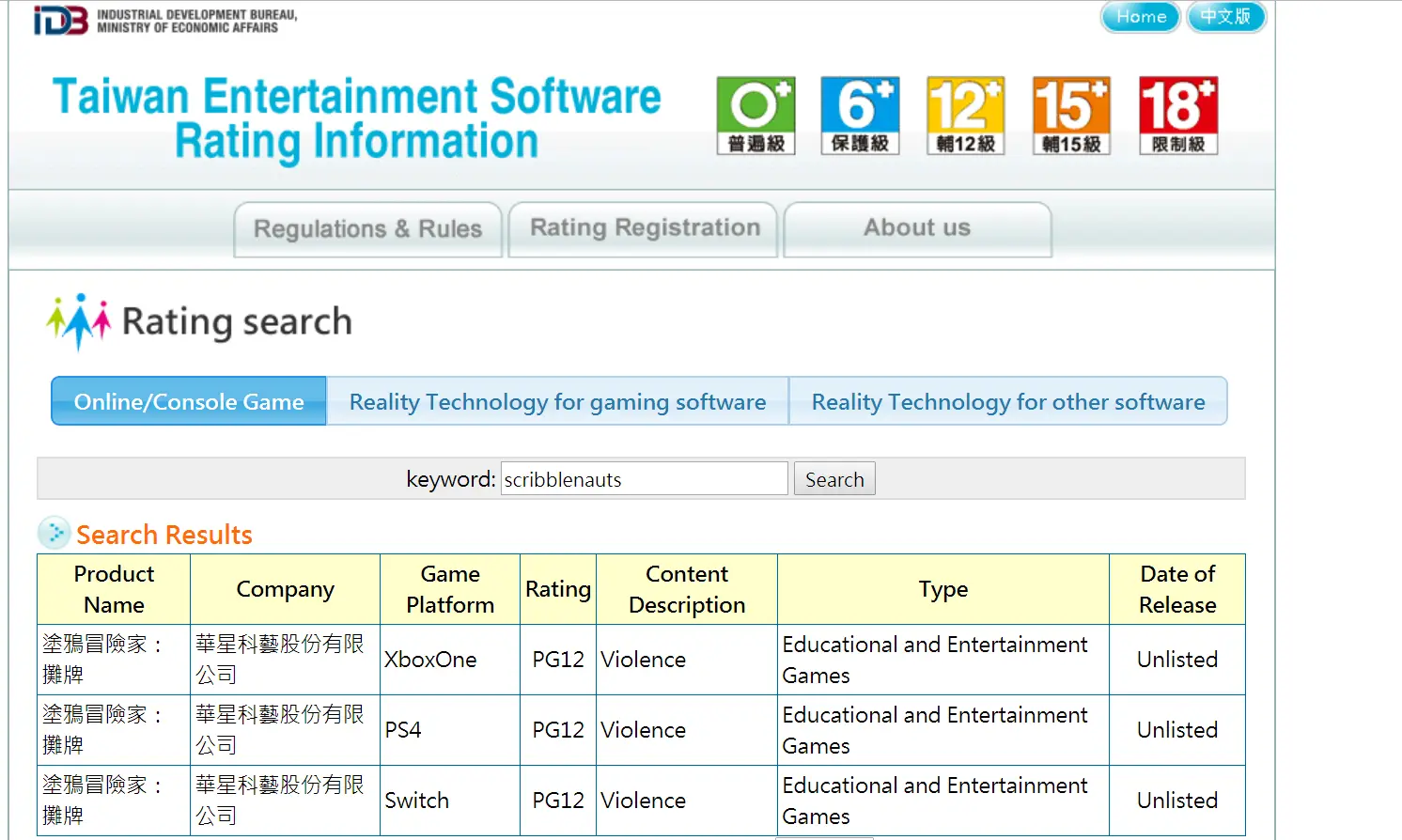The height and width of the screenshot is (840, 1402).
Task: Open the Regulations & Rules menu
Action: coord(367,229)
